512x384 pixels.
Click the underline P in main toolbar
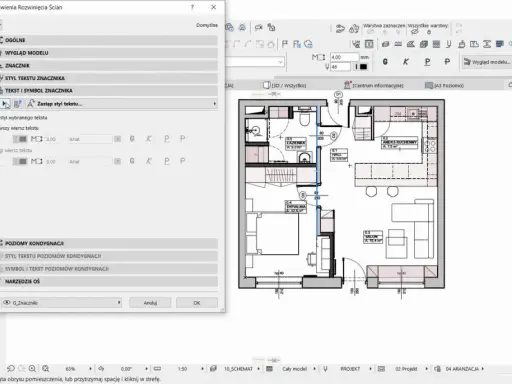point(427,62)
